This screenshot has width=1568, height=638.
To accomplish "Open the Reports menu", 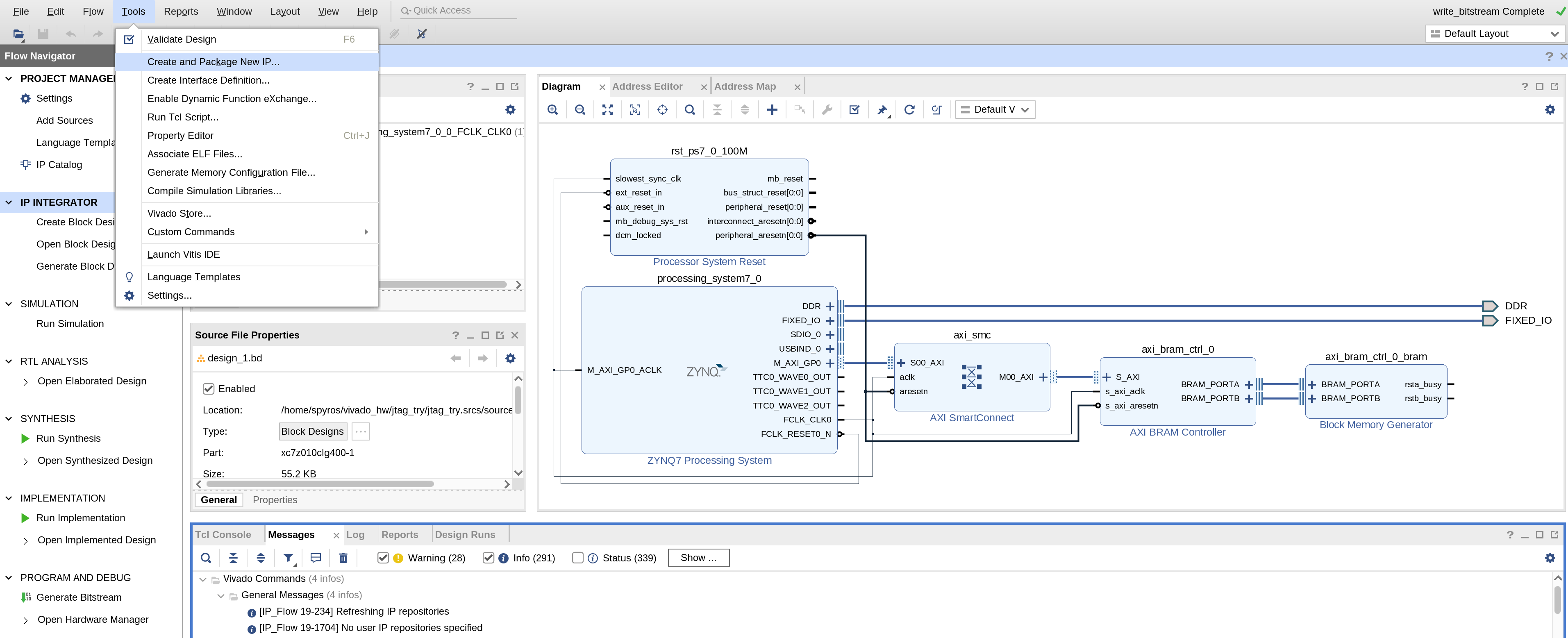I will (180, 11).
